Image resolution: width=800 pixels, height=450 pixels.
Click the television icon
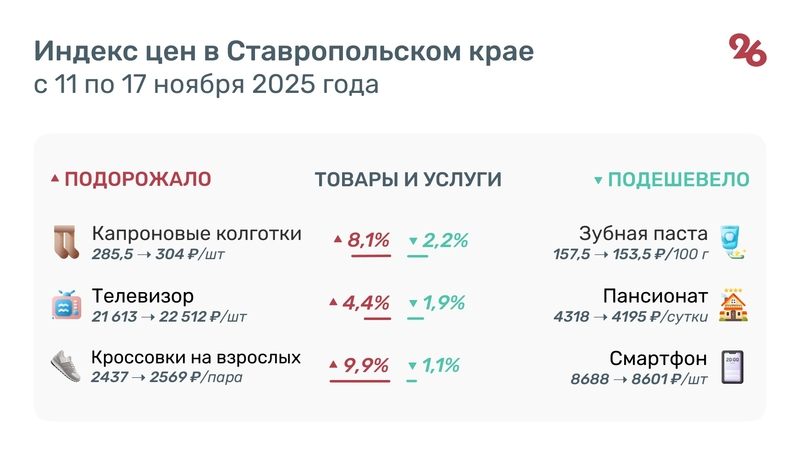pos(65,305)
